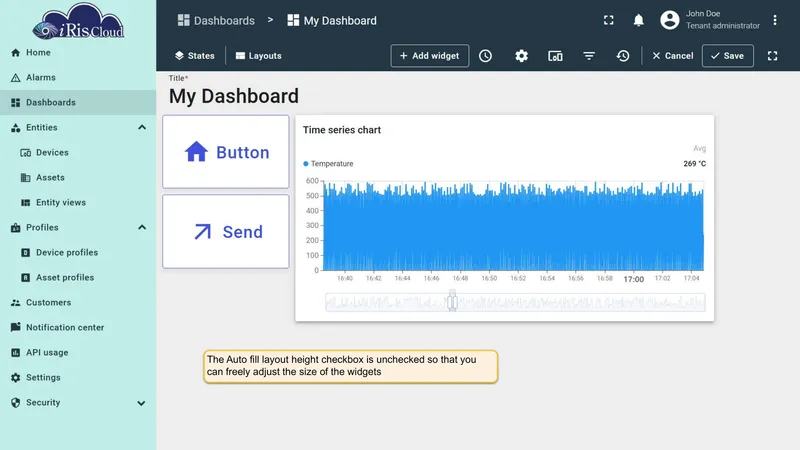Open the user menu three-dot icon
This screenshot has height=450, width=800.
point(774,20)
